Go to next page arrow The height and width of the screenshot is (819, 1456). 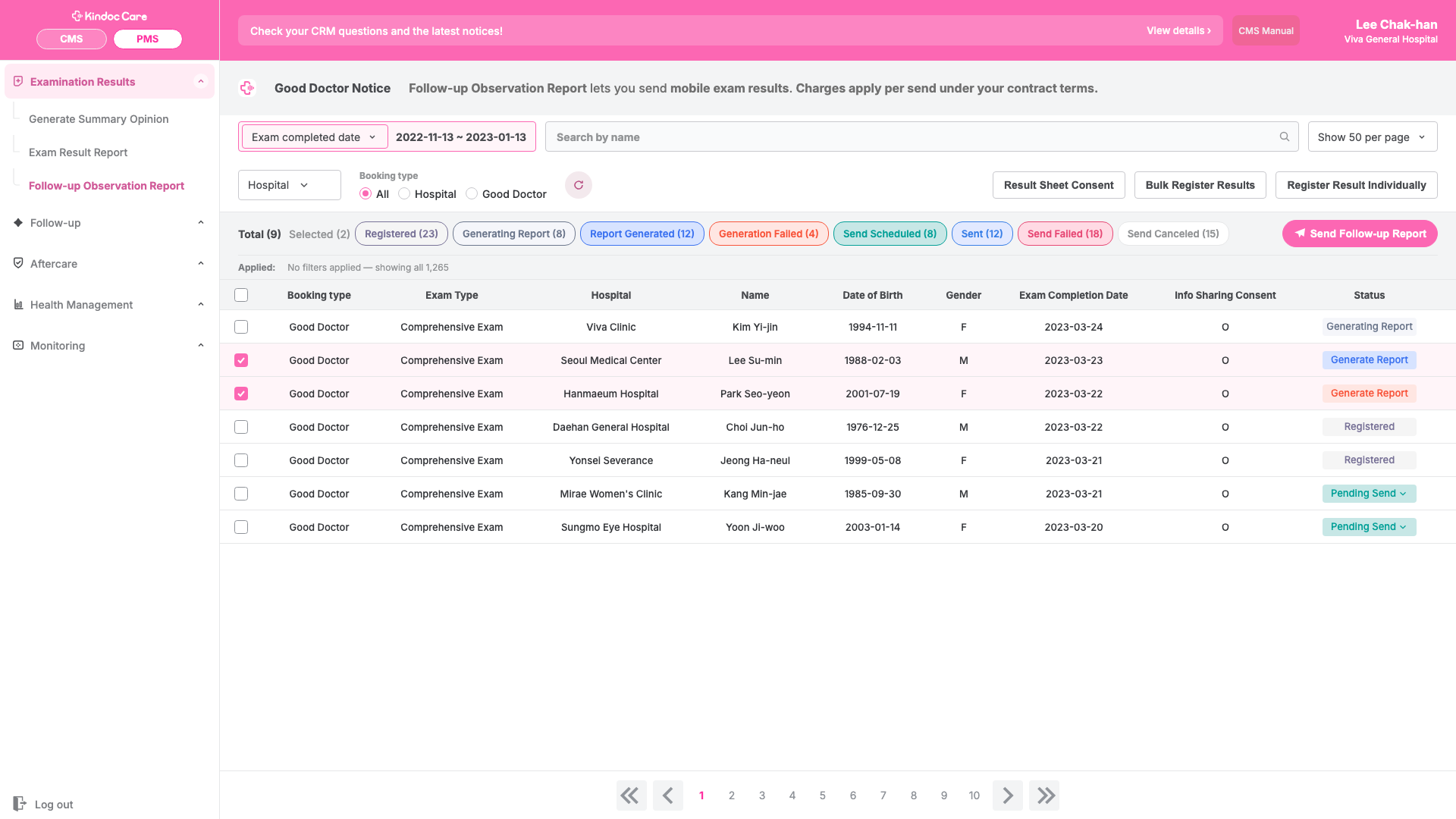(1008, 795)
